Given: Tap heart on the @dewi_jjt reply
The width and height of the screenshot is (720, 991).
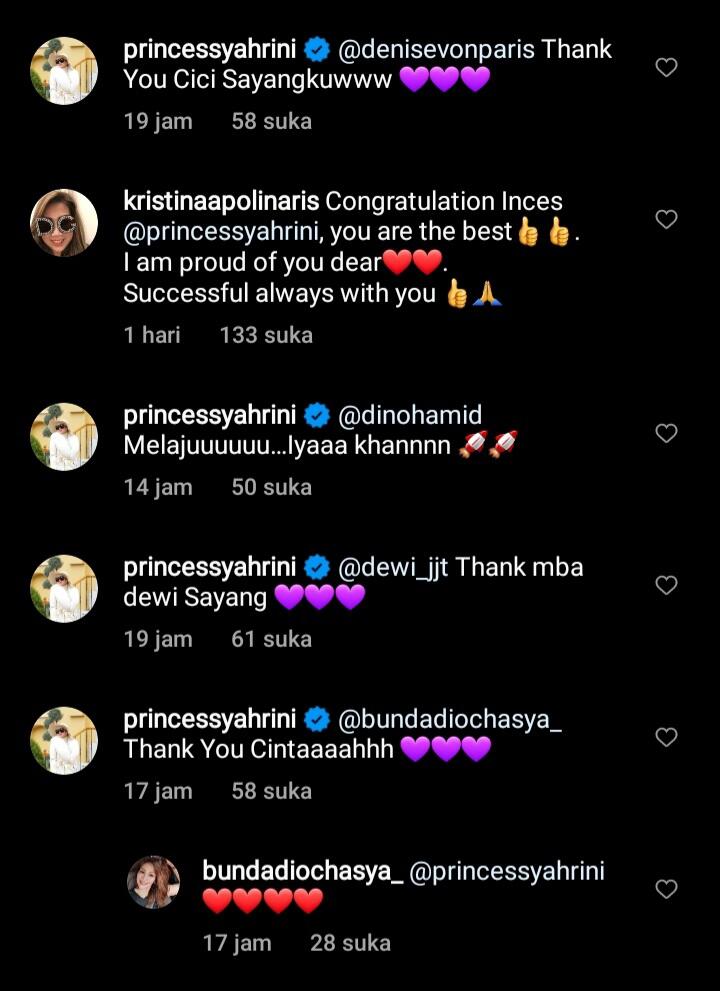Looking at the screenshot, I should [x=666, y=585].
